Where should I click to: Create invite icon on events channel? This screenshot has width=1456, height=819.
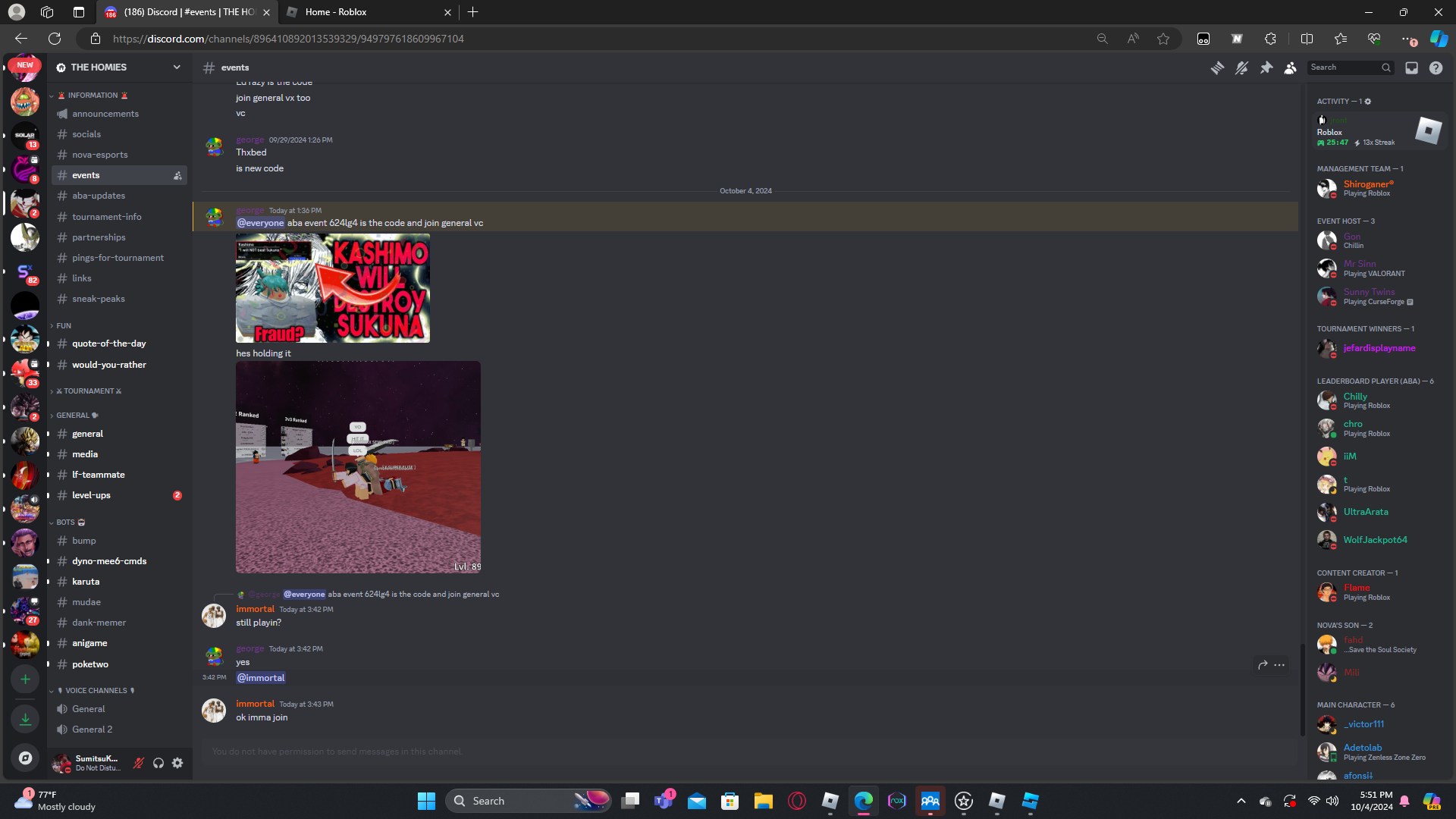177,175
